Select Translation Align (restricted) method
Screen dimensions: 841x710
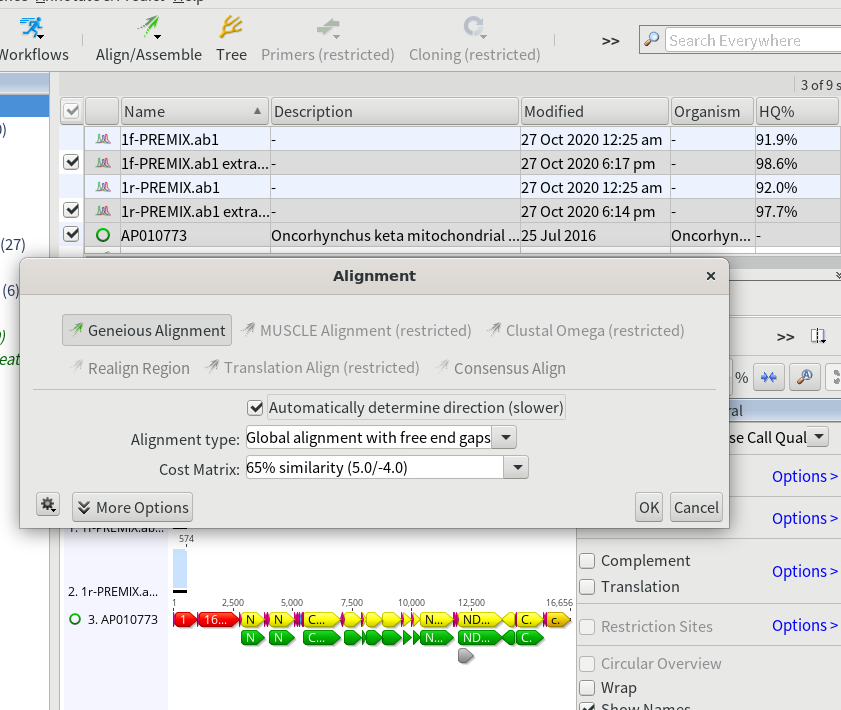[312, 368]
